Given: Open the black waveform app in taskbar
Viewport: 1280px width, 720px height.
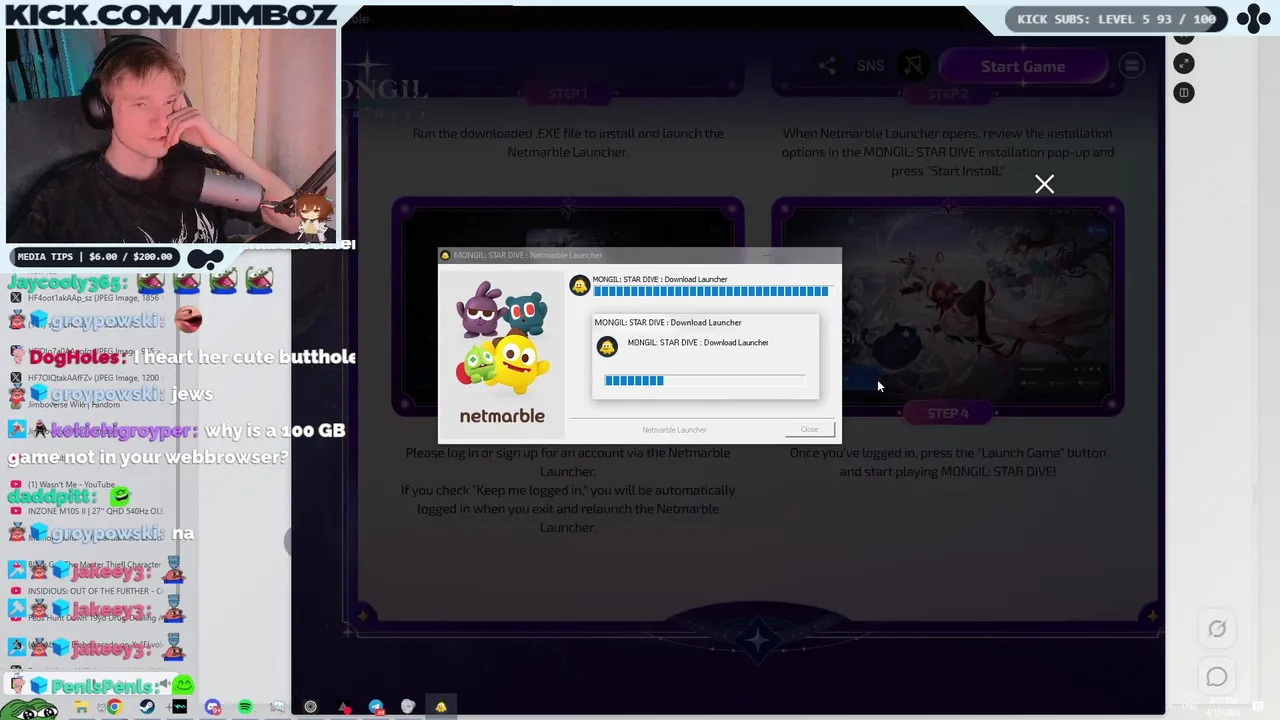Looking at the screenshot, I should [180, 707].
